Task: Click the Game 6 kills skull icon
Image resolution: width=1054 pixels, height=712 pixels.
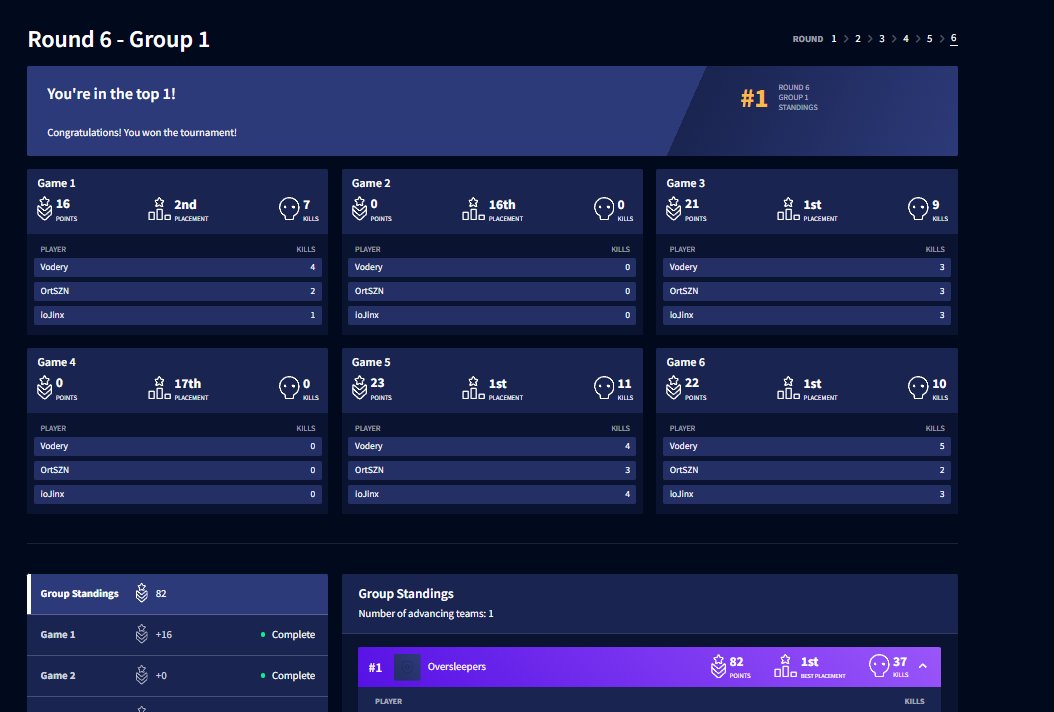Action: coord(918,388)
